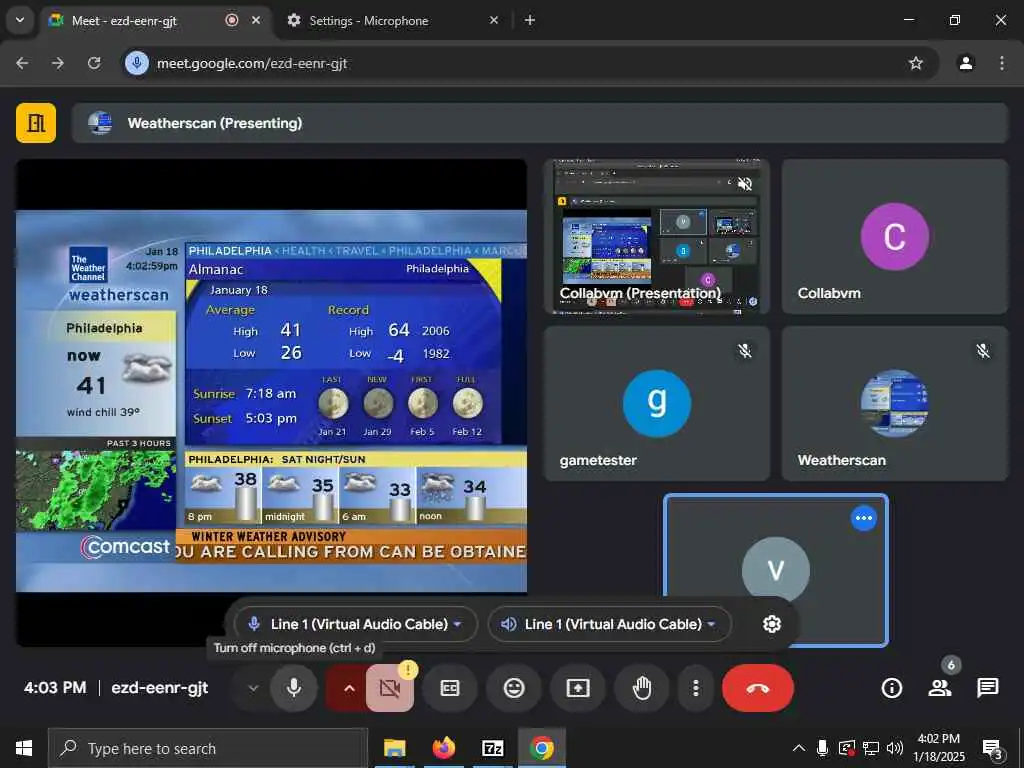The height and width of the screenshot is (768, 1024).
Task: Open chat with everyone icon
Action: click(x=987, y=688)
